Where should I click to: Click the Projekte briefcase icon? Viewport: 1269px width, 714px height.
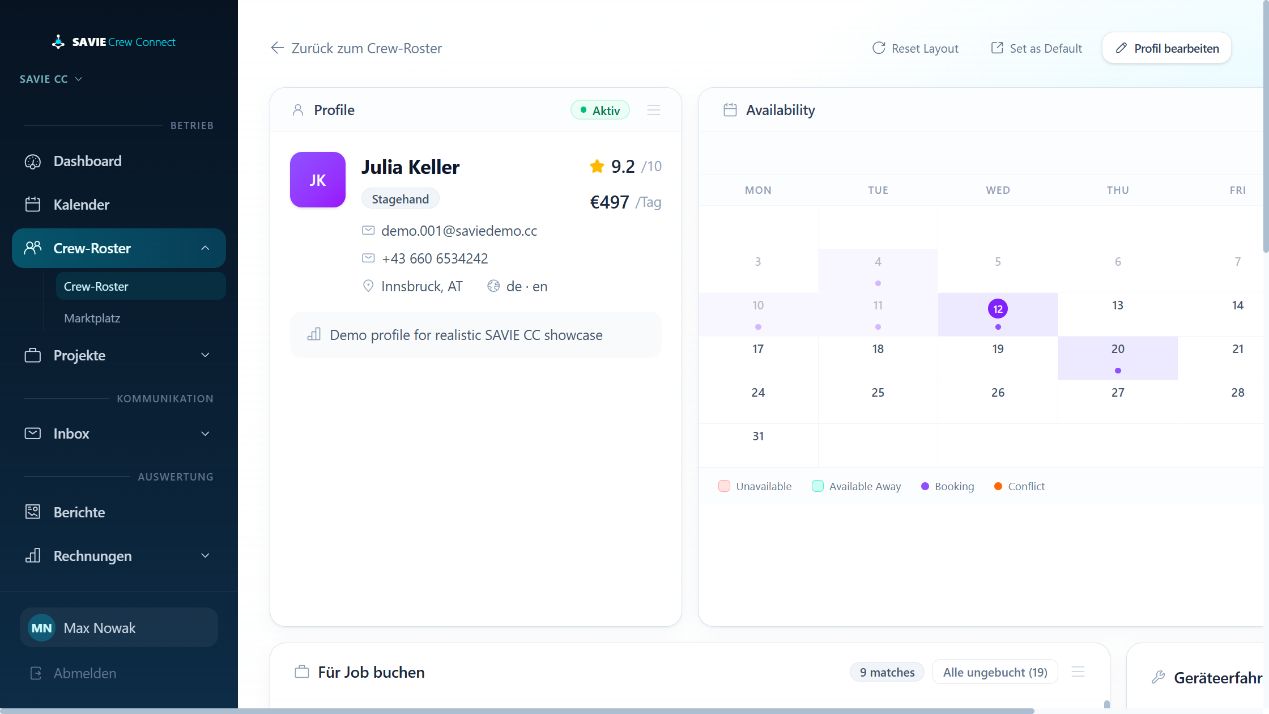[33, 355]
